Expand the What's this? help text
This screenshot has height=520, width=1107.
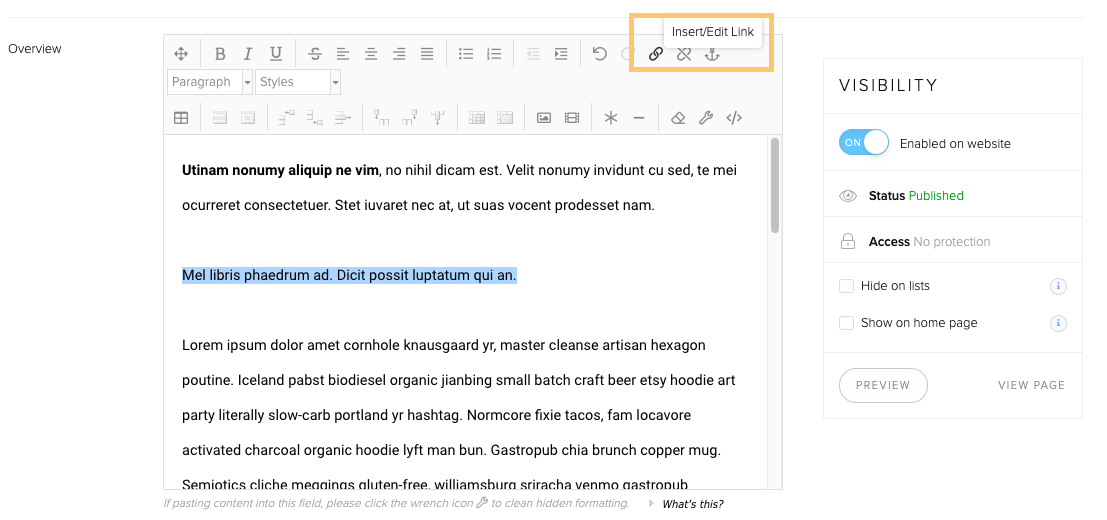(692, 504)
